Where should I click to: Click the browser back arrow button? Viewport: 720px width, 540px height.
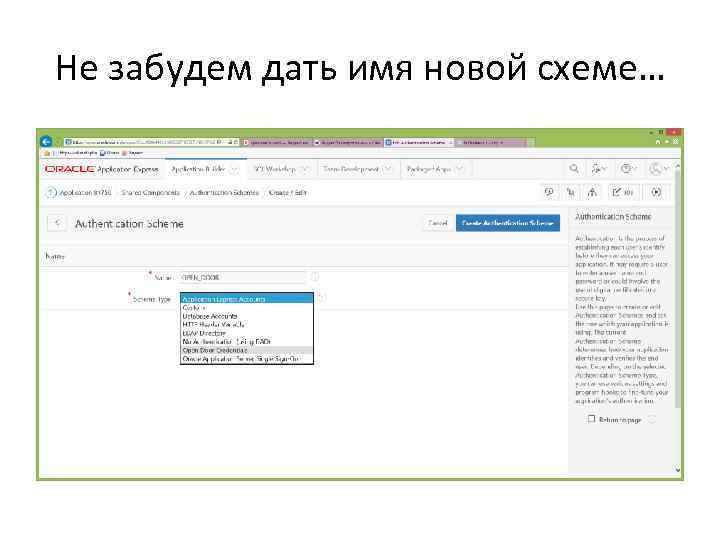pos(46,141)
